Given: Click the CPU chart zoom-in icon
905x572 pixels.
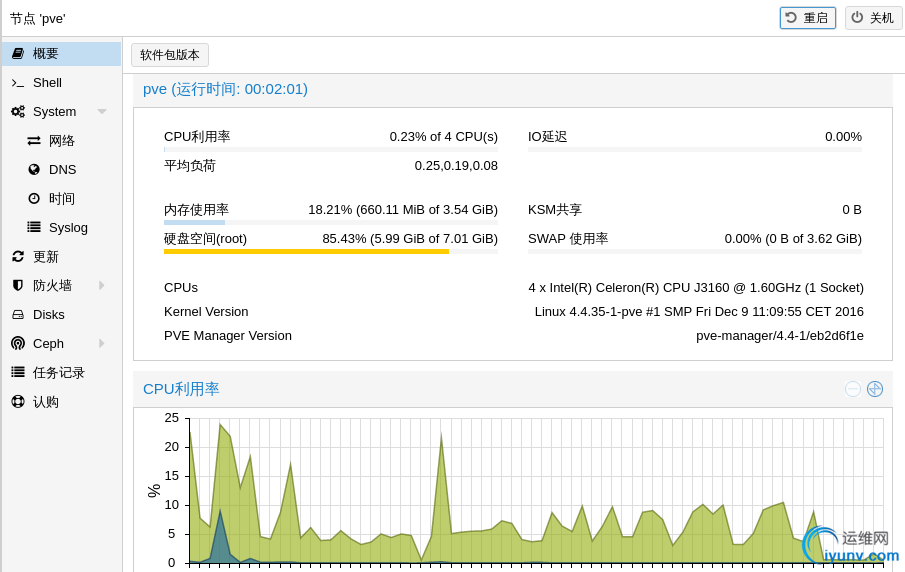Looking at the screenshot, I should click(875, 389).
